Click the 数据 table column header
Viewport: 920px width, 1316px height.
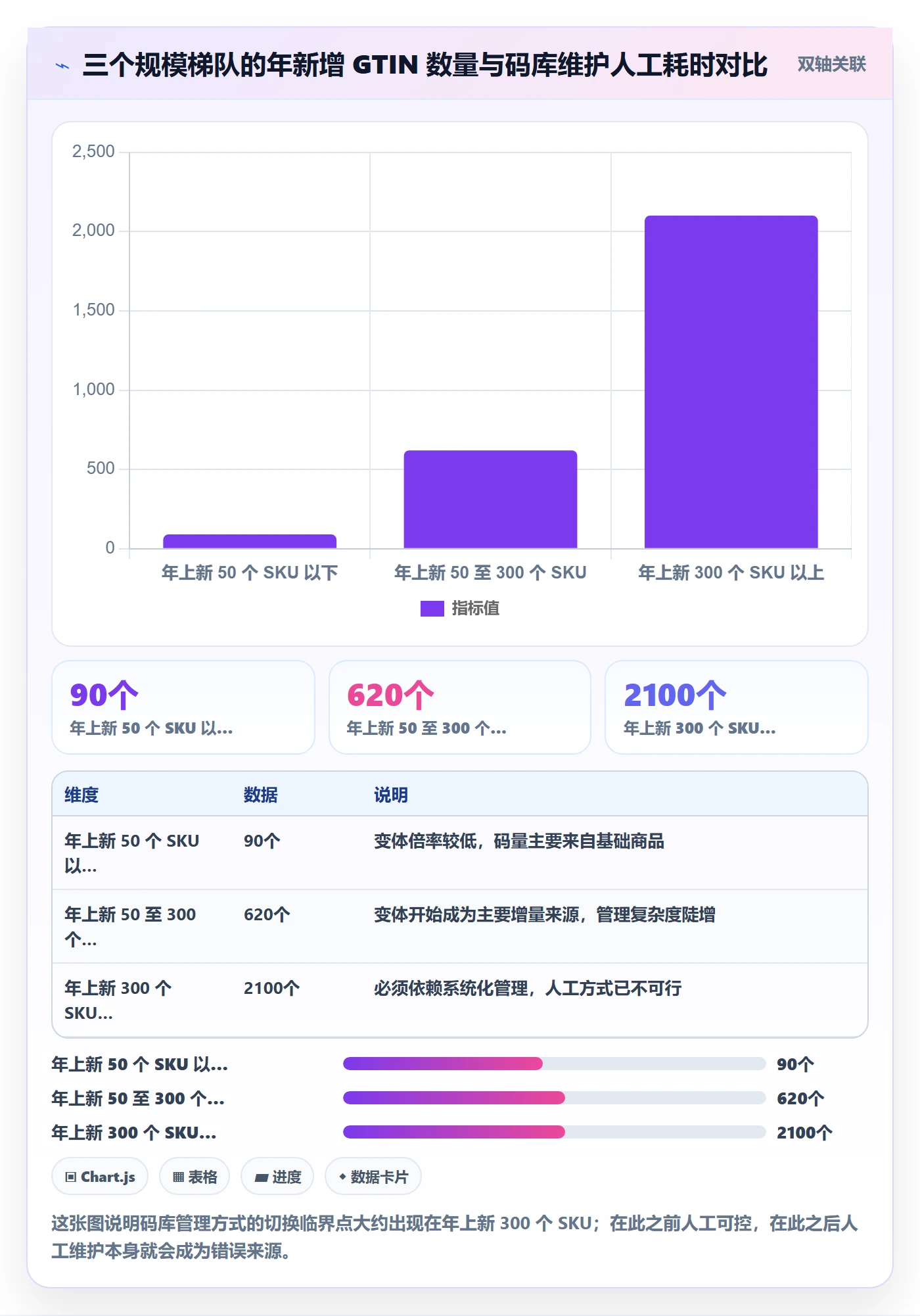tap(261, 795)
